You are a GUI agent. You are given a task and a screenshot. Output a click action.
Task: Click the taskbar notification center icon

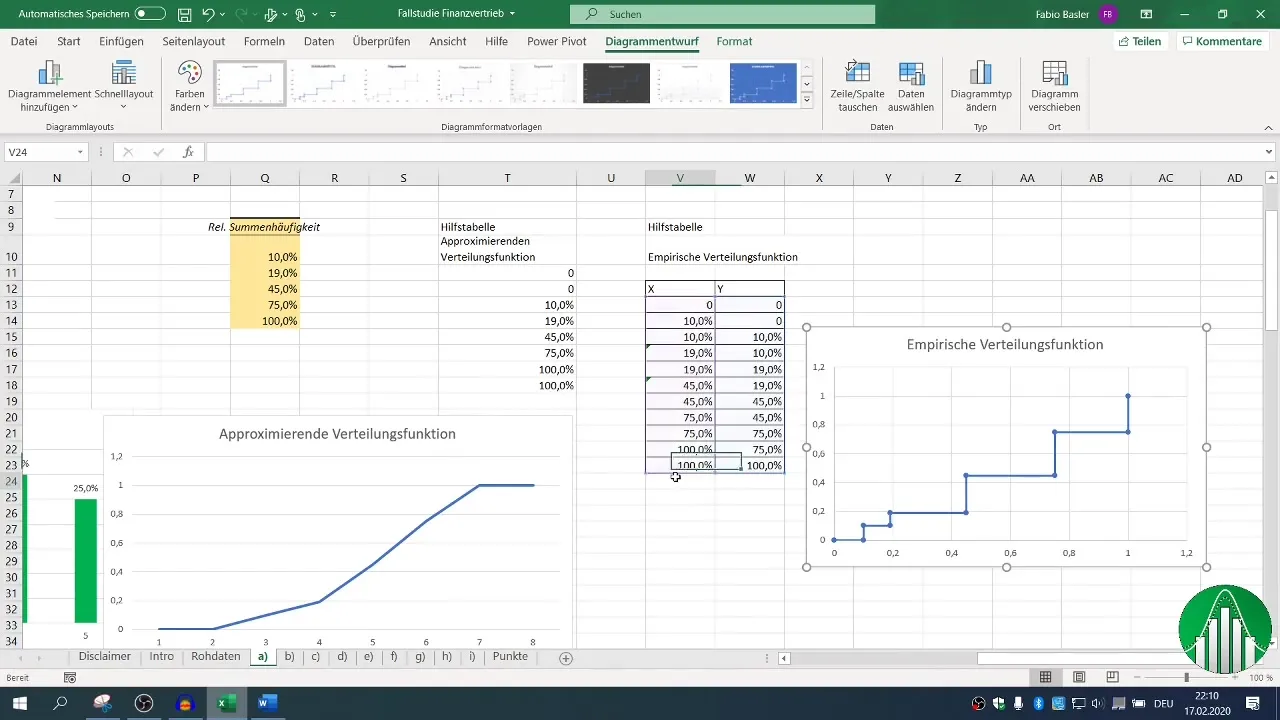click(1253, 703)
